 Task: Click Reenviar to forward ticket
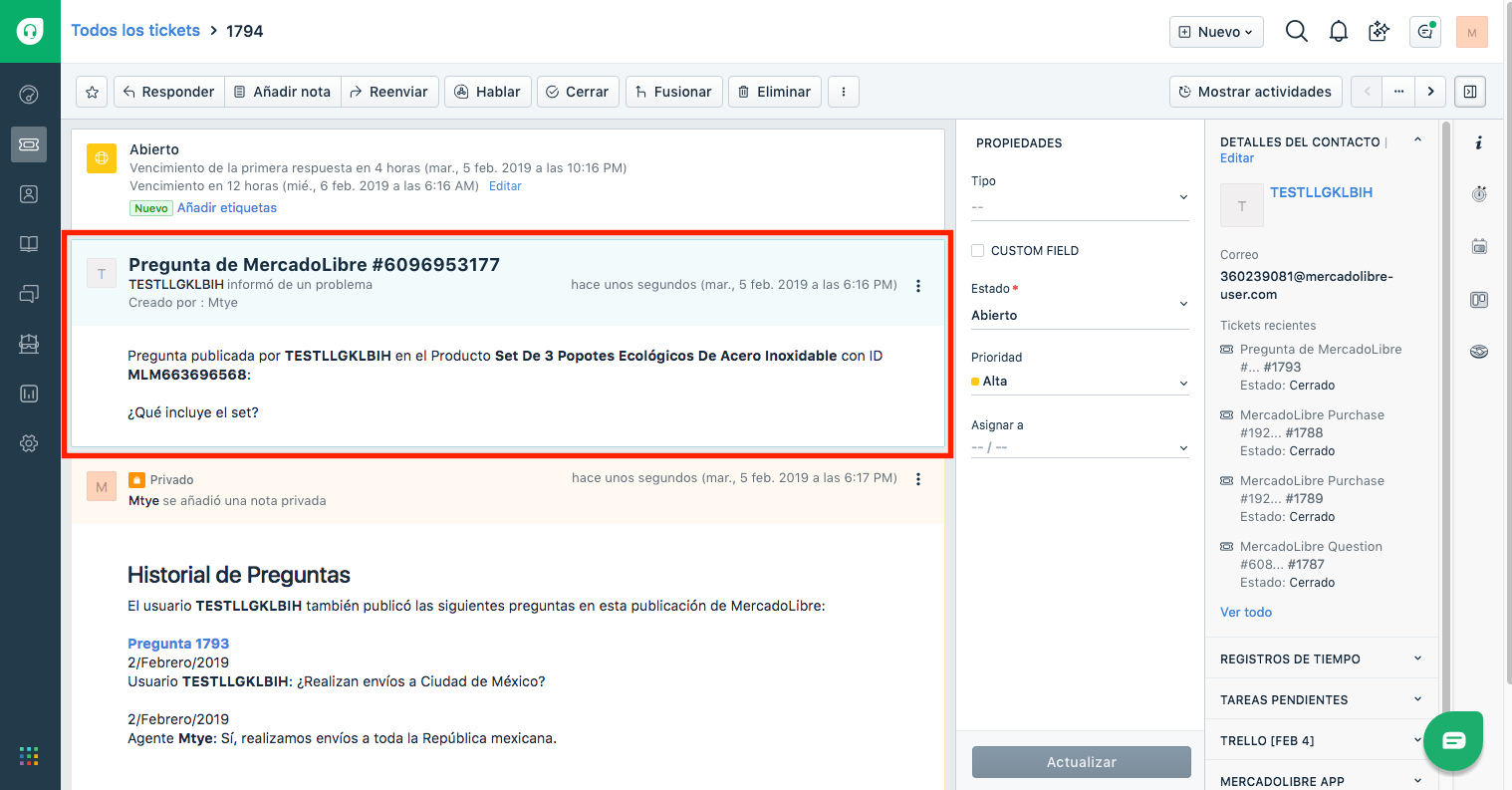[x=388, y=92]
